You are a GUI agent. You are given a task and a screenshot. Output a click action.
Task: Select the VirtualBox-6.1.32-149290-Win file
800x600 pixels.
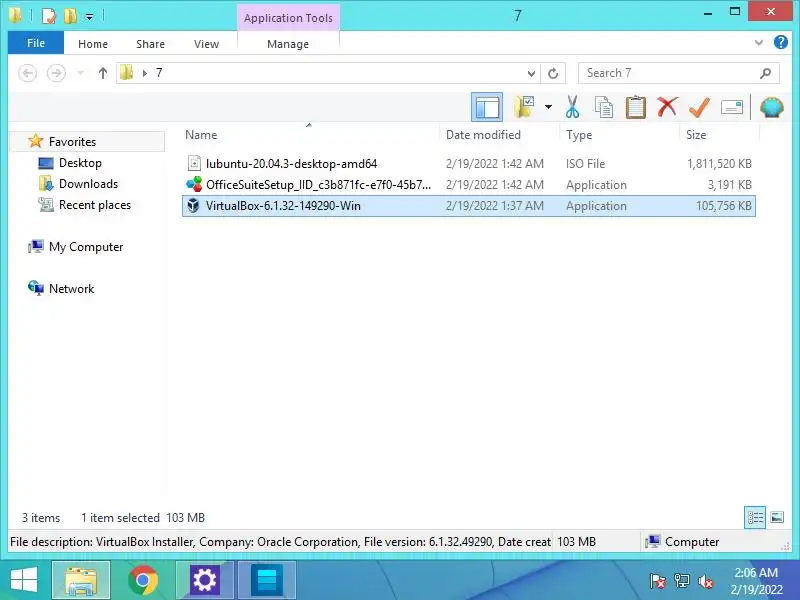pos(468,206)
